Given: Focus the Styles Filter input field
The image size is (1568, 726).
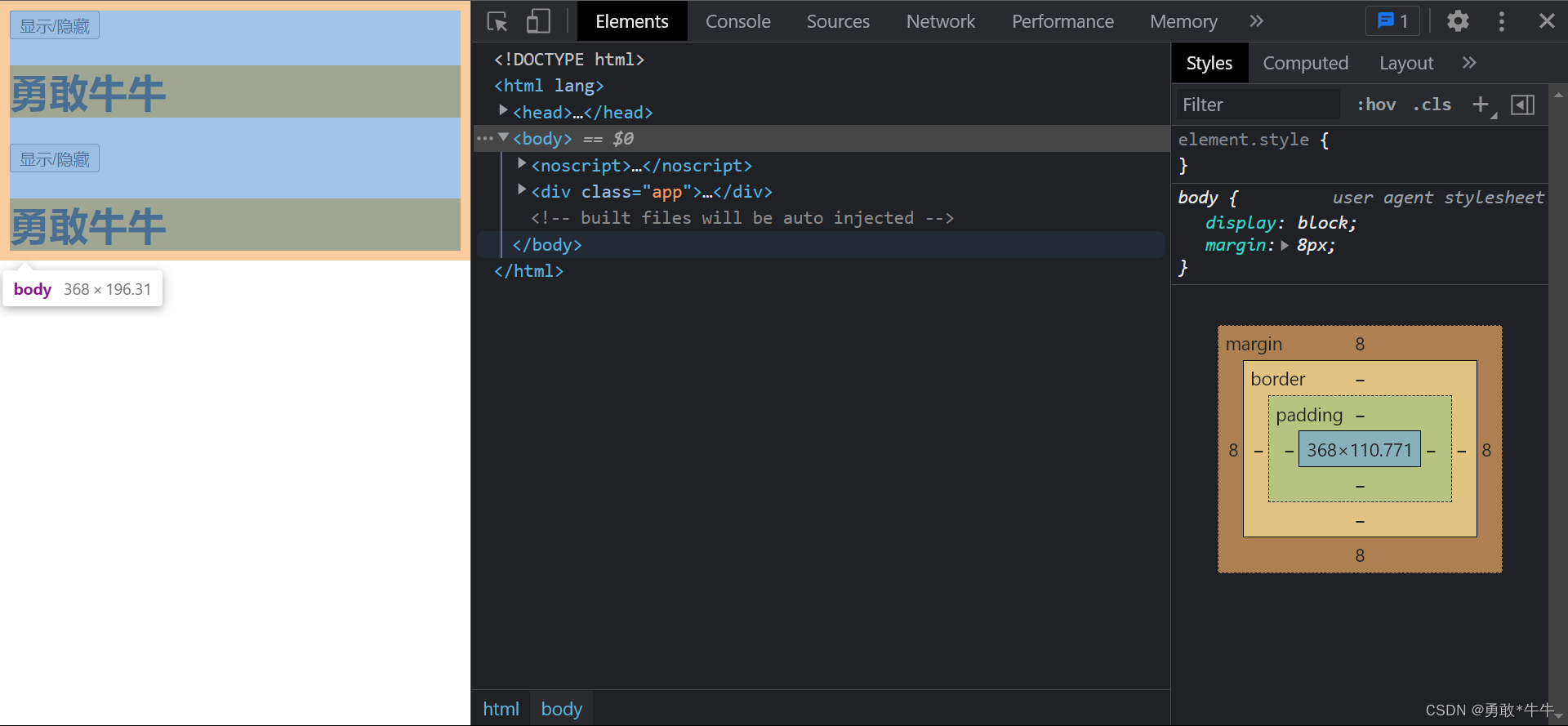Looking at the screenshot, I should tap(1258, 105).
